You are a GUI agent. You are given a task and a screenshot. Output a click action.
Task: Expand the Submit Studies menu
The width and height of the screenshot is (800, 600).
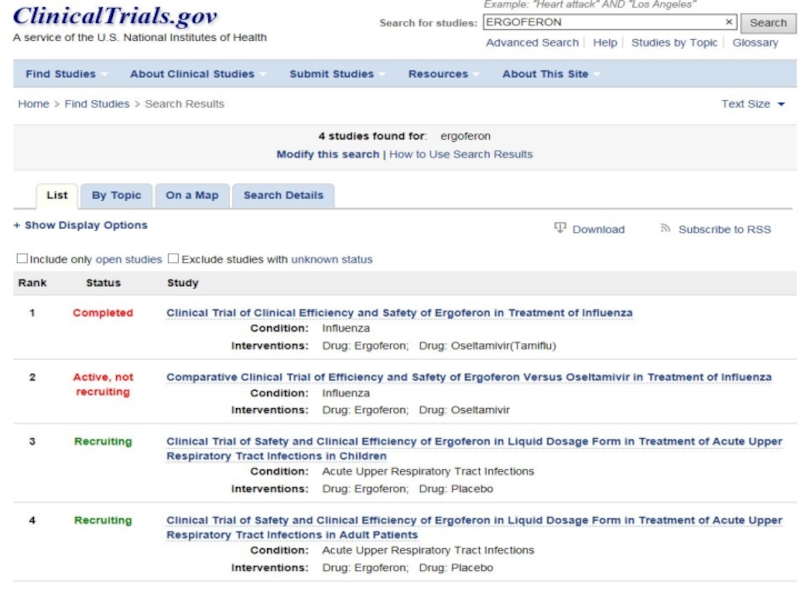pos(337,74)
